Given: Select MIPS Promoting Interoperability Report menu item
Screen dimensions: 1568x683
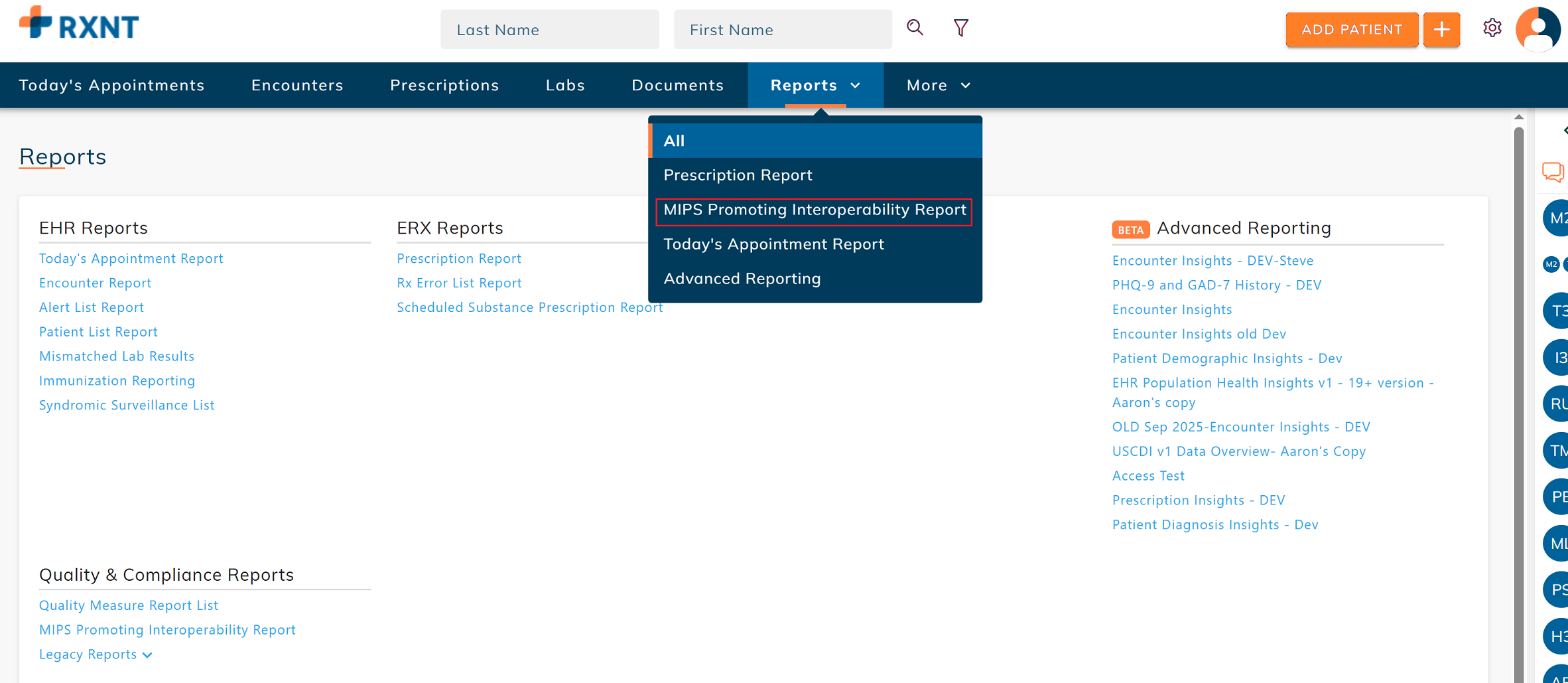Looking at the screenshot, I should pos(815,210).
